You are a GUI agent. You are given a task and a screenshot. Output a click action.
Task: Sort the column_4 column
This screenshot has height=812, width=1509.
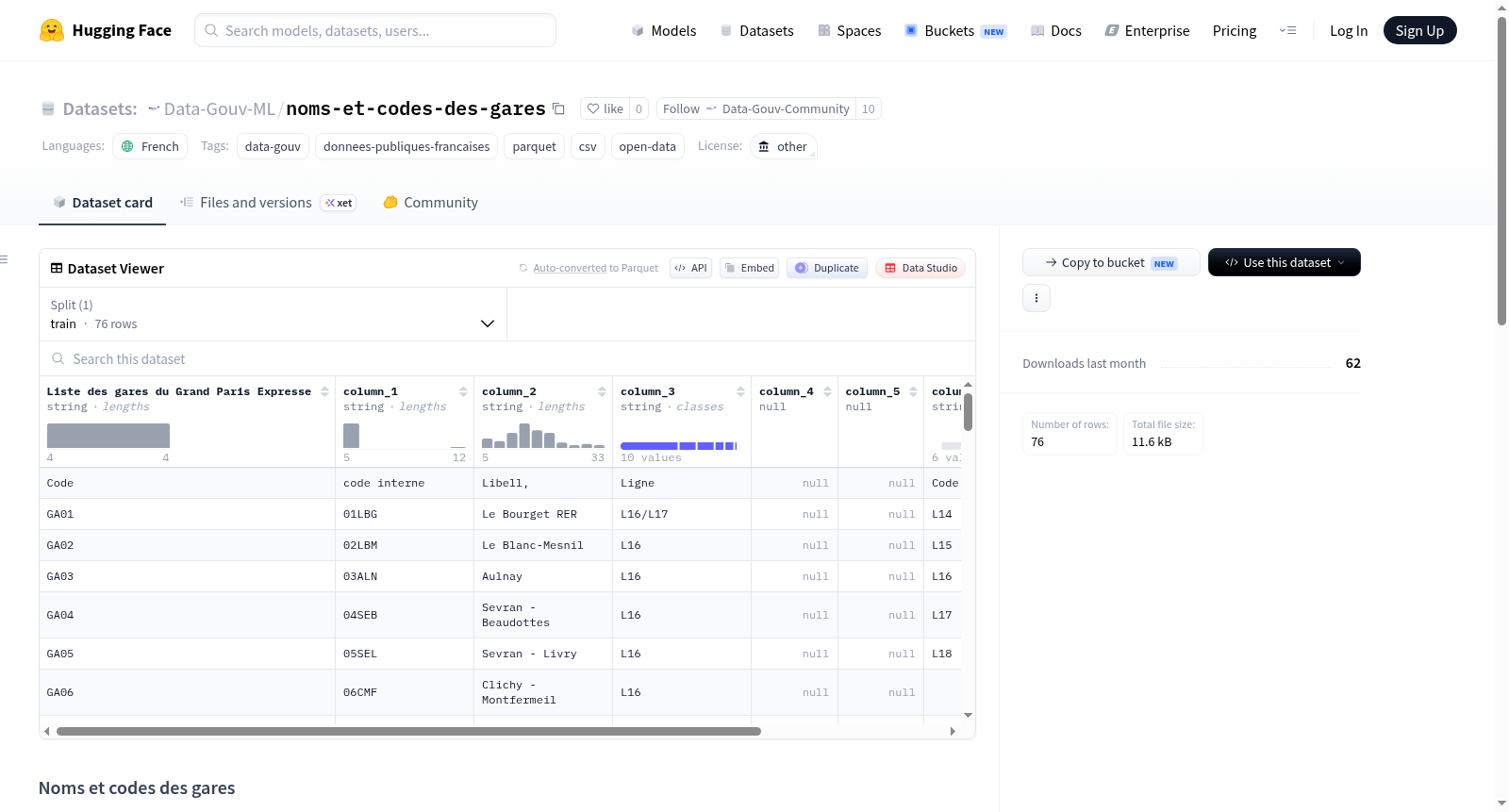pos(827,391)
